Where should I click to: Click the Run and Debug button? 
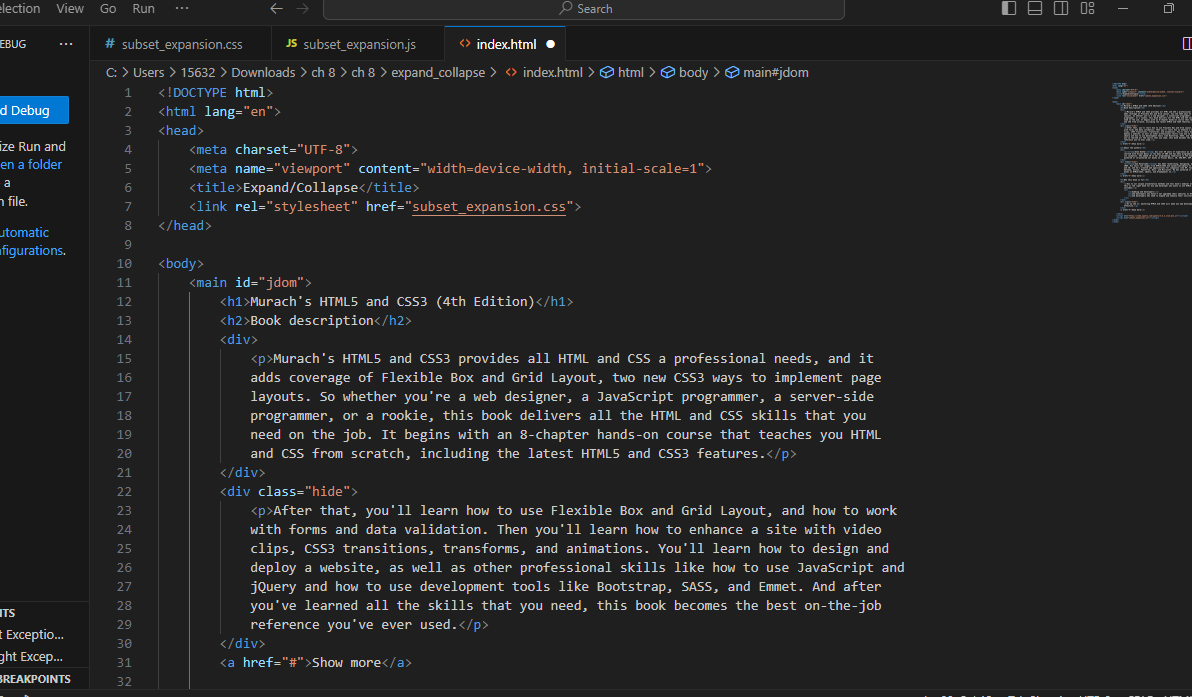(x=34, y=110)
